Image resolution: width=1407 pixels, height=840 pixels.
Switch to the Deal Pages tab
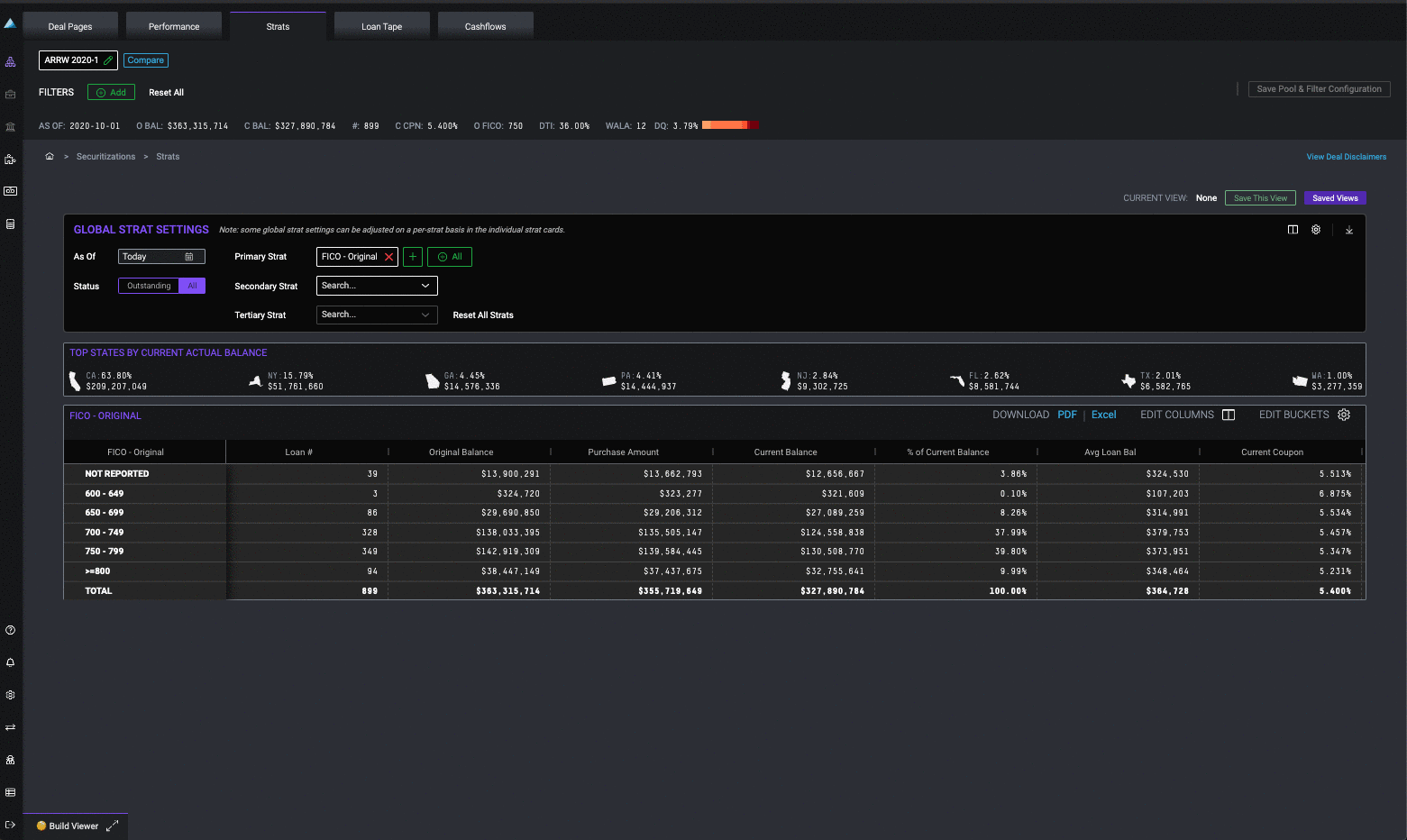70,26
